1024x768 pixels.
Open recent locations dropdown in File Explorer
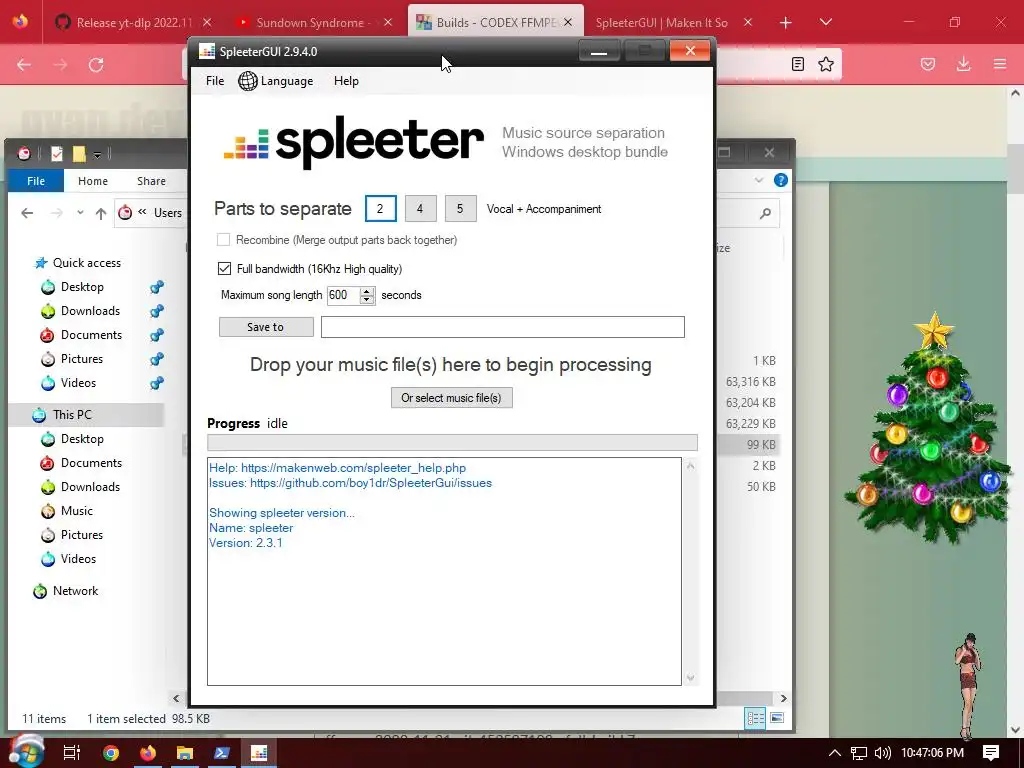click(80, 213)
